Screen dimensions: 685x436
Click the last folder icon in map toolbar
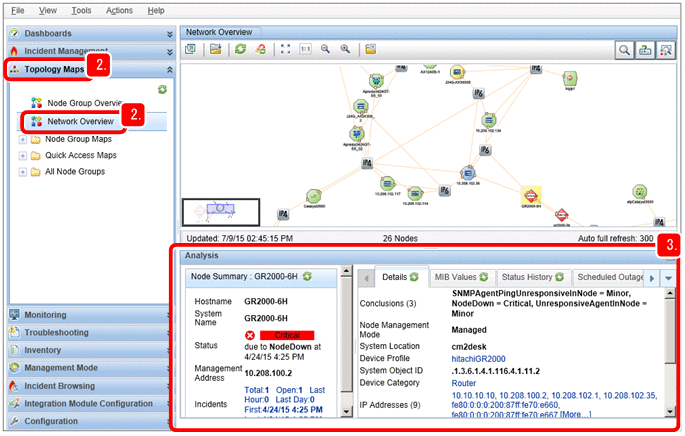coord(371,49)
